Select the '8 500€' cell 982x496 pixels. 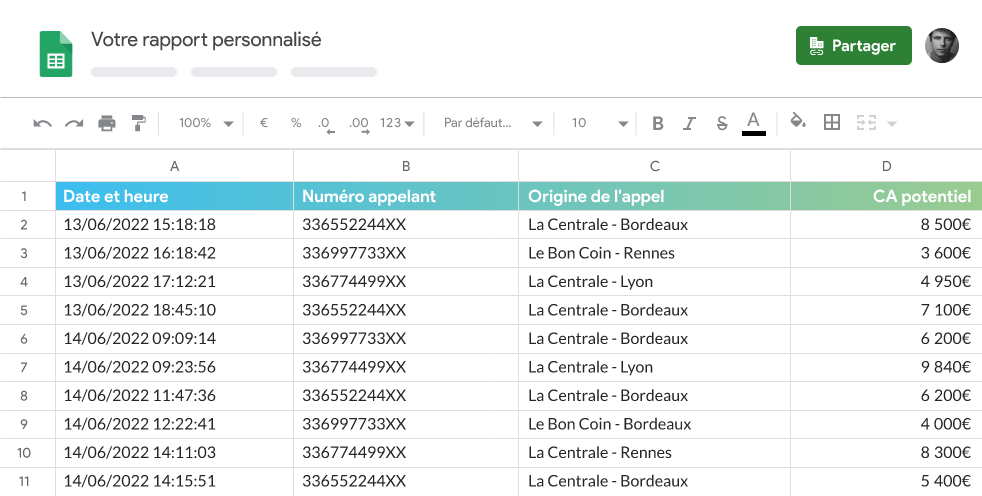[886, 224]
